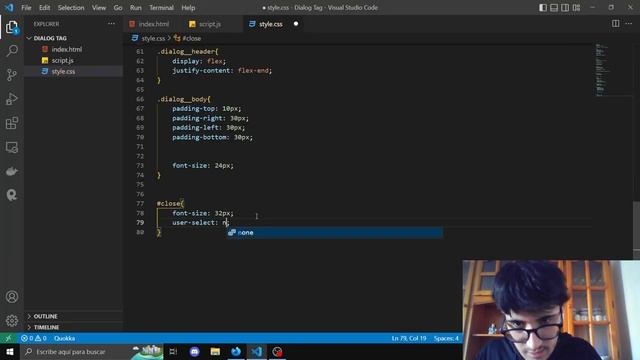Open File Explorer from the taskbar
The height and width of the screenshot is (360, 640).
point(216,351)
